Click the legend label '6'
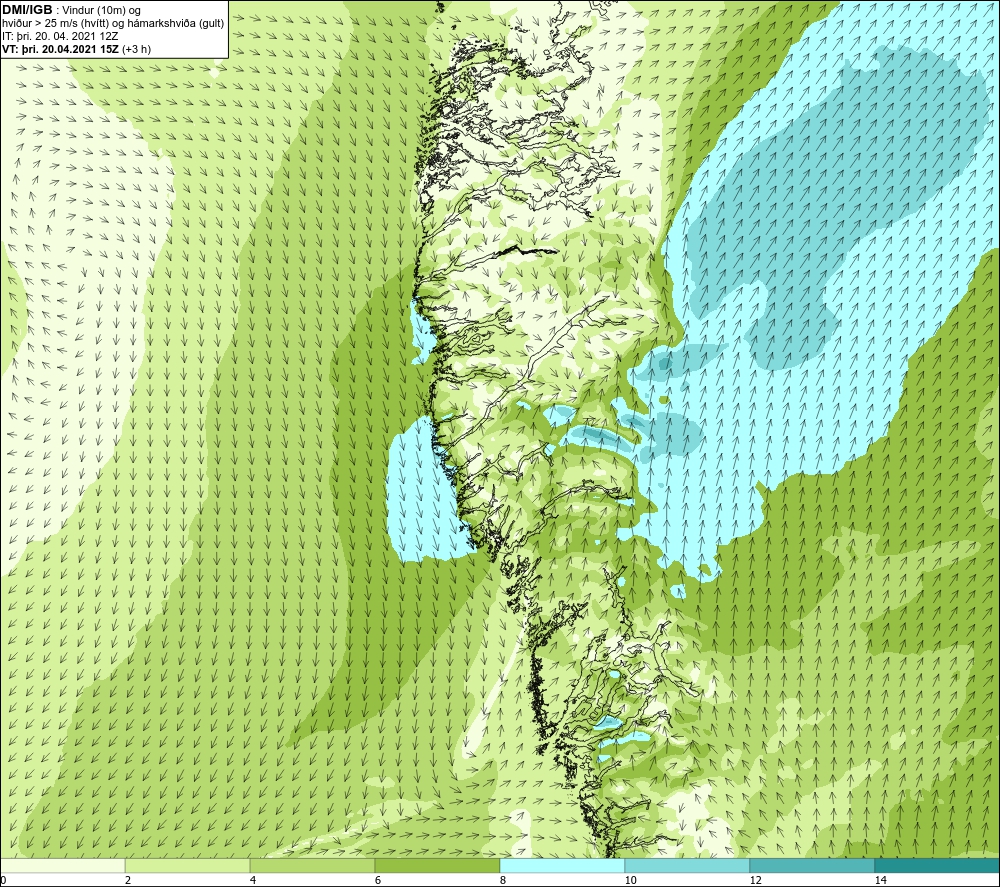This screenshot has width=1000, height=887. point(378,880)
